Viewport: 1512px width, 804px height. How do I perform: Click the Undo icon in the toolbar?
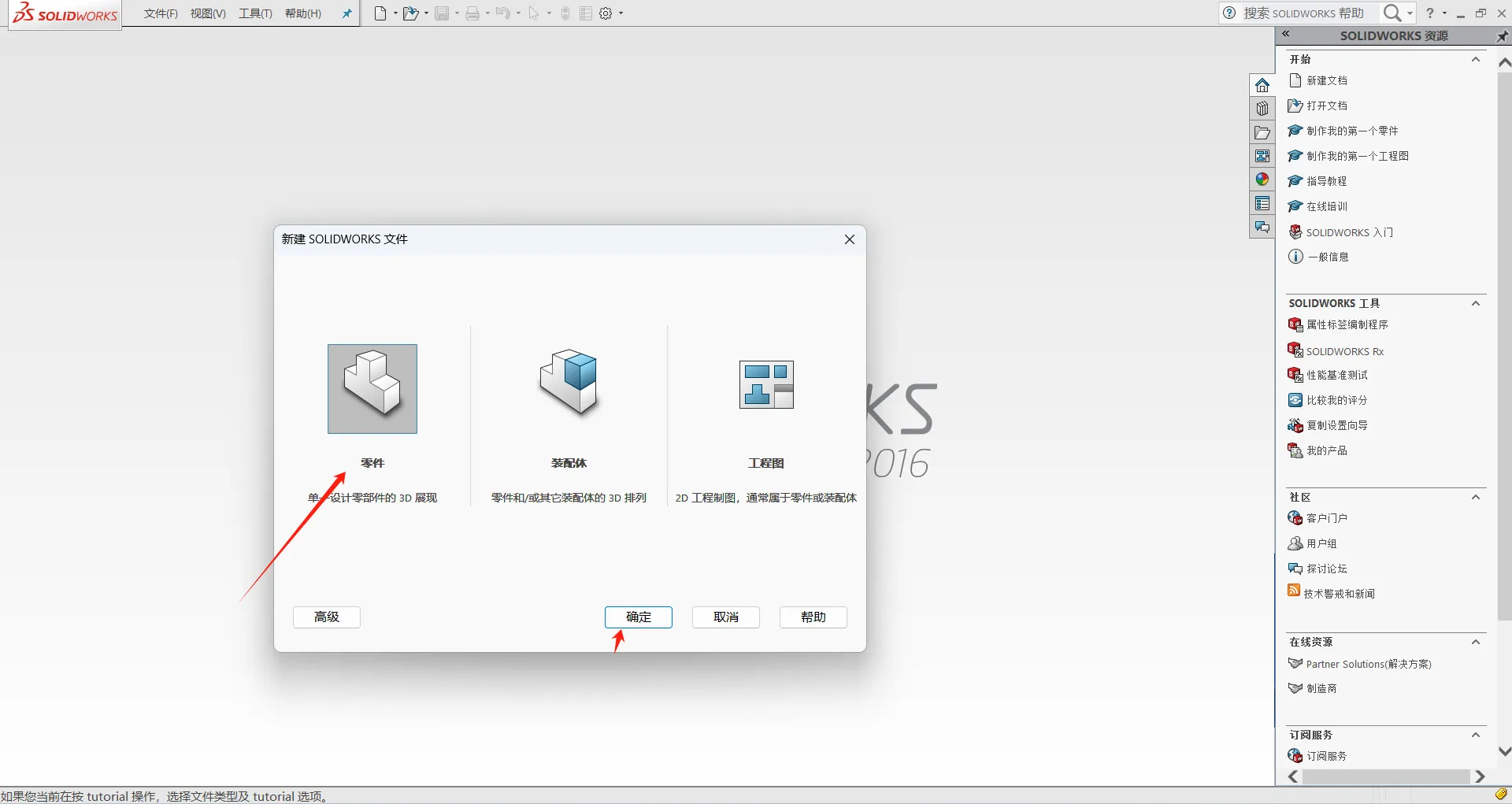coord(503,13)
